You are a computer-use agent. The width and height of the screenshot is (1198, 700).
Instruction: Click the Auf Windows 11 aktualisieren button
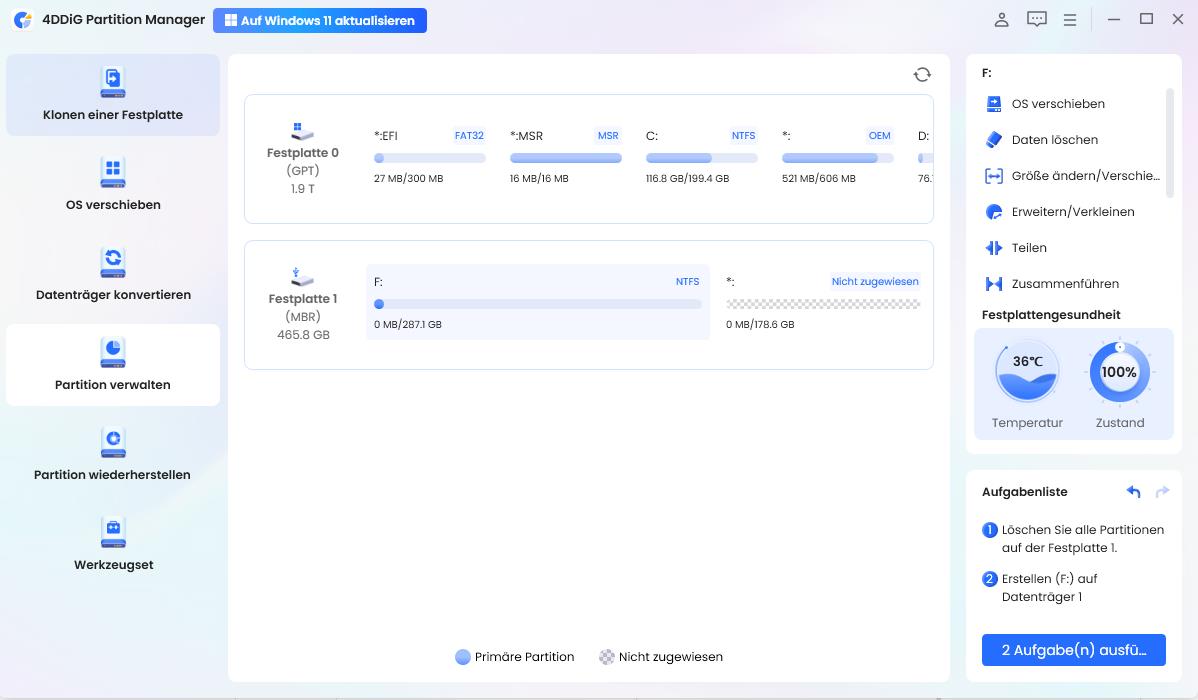point(320,19)
